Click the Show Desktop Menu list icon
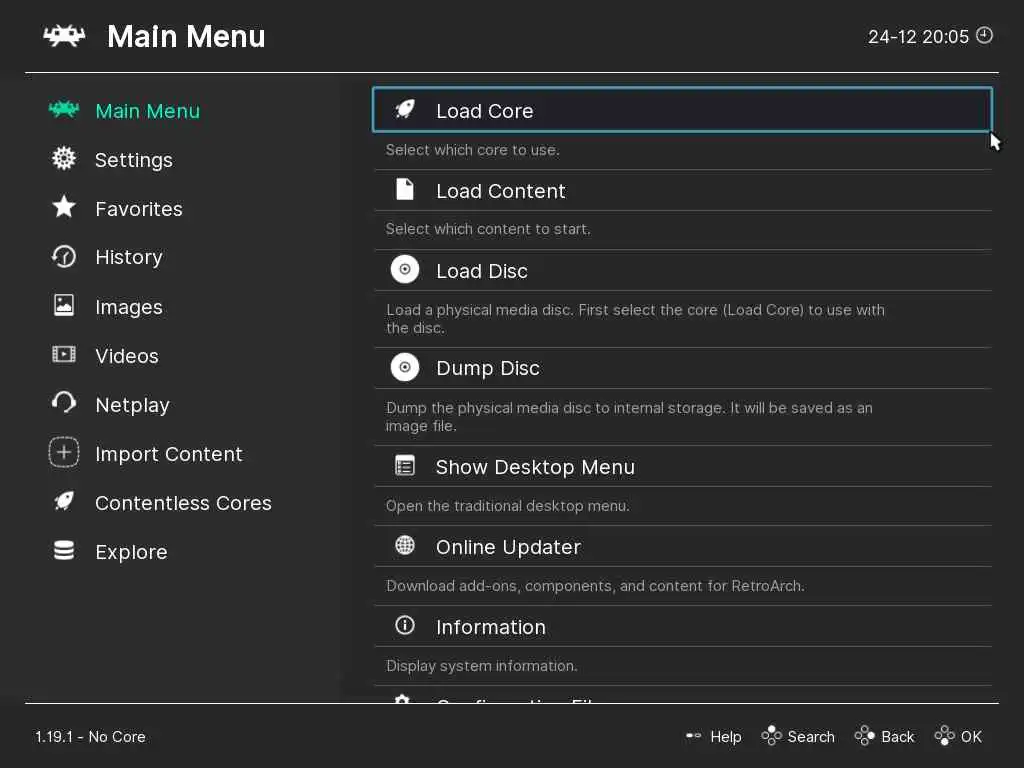Screen dimensions: 1024x768 (405, 466)
